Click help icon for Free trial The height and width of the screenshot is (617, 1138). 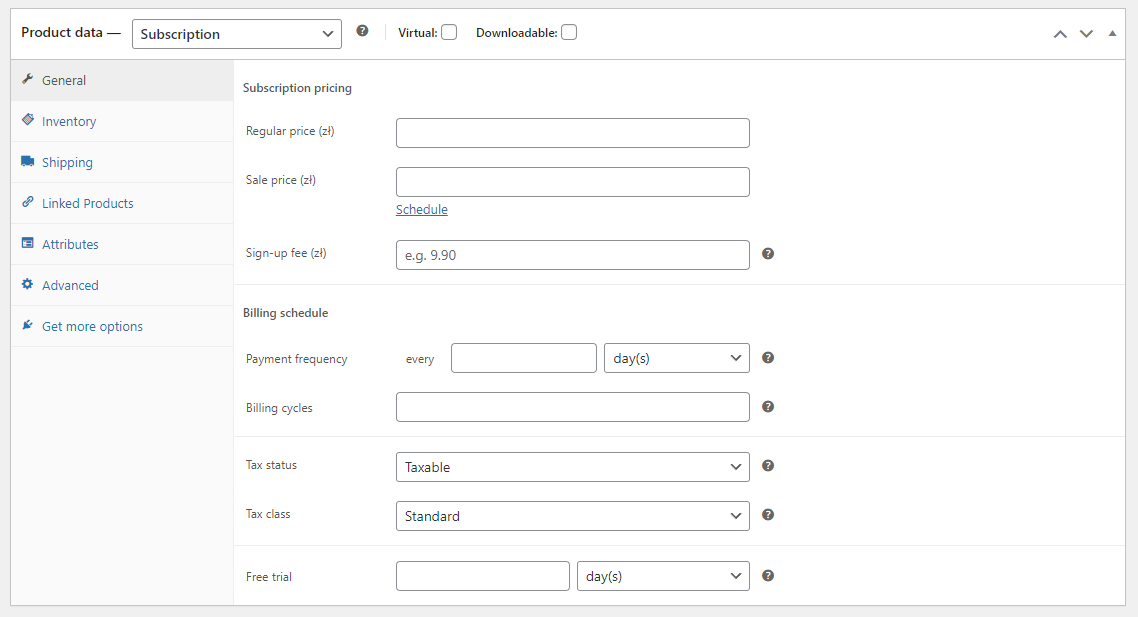coord(768,576)
